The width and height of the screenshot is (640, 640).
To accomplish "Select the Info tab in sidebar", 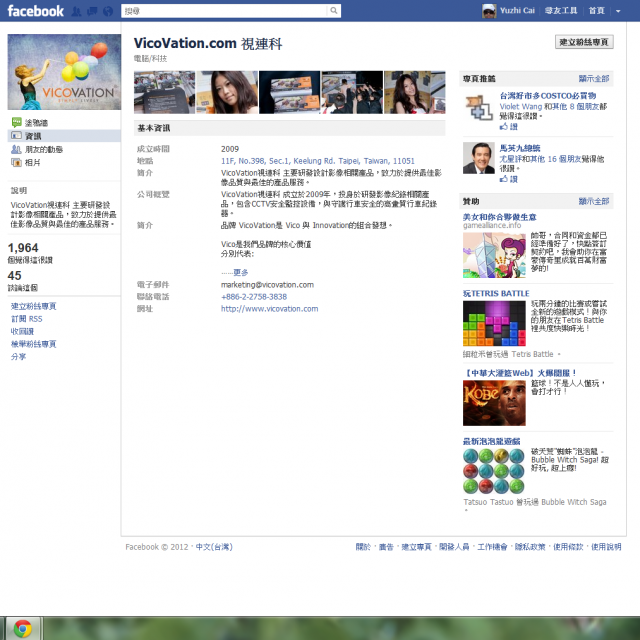I will click(64, 136).
